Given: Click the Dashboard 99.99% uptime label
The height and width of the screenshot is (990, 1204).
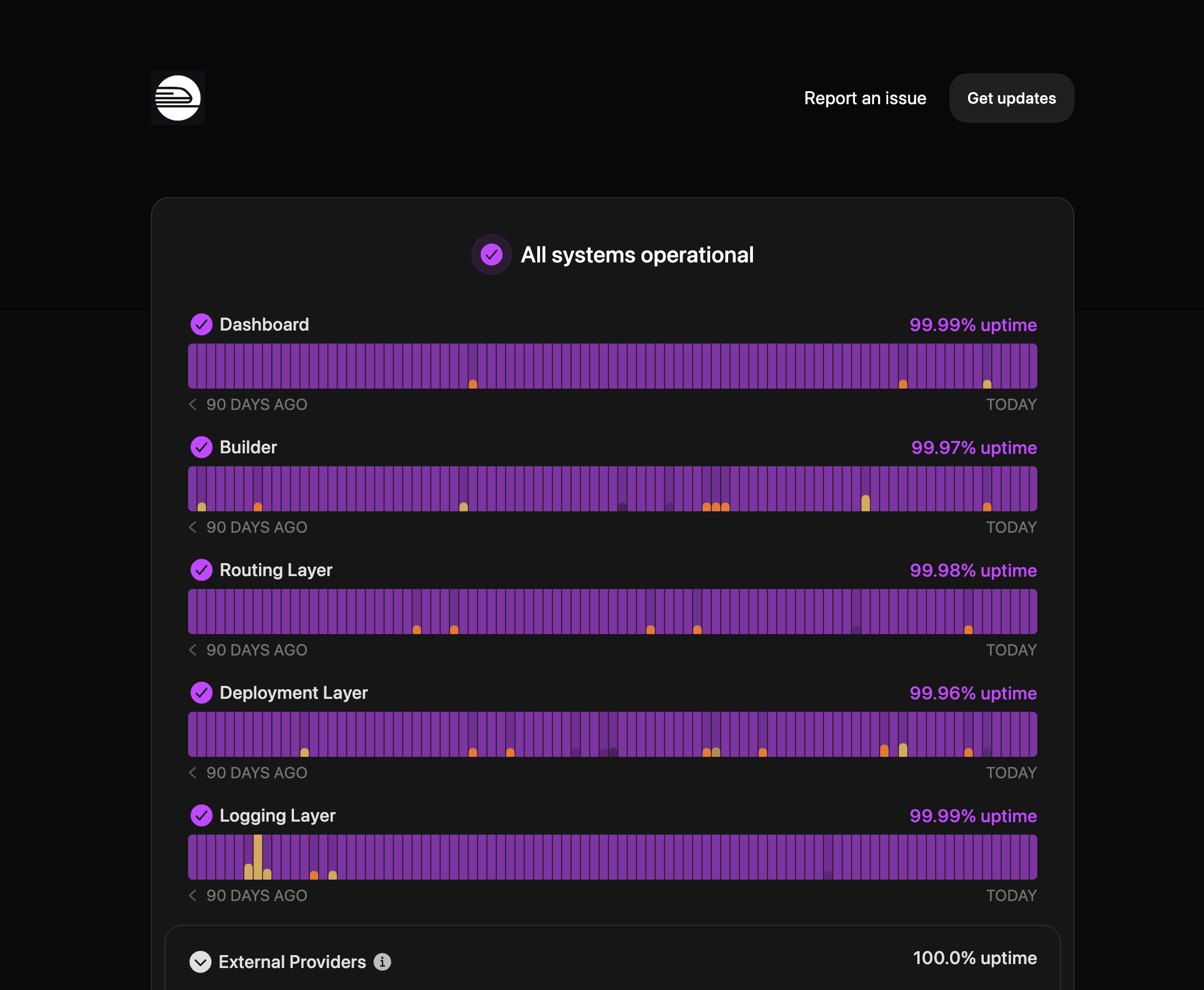Looking at the screenshot, I should tap(973, 325).
